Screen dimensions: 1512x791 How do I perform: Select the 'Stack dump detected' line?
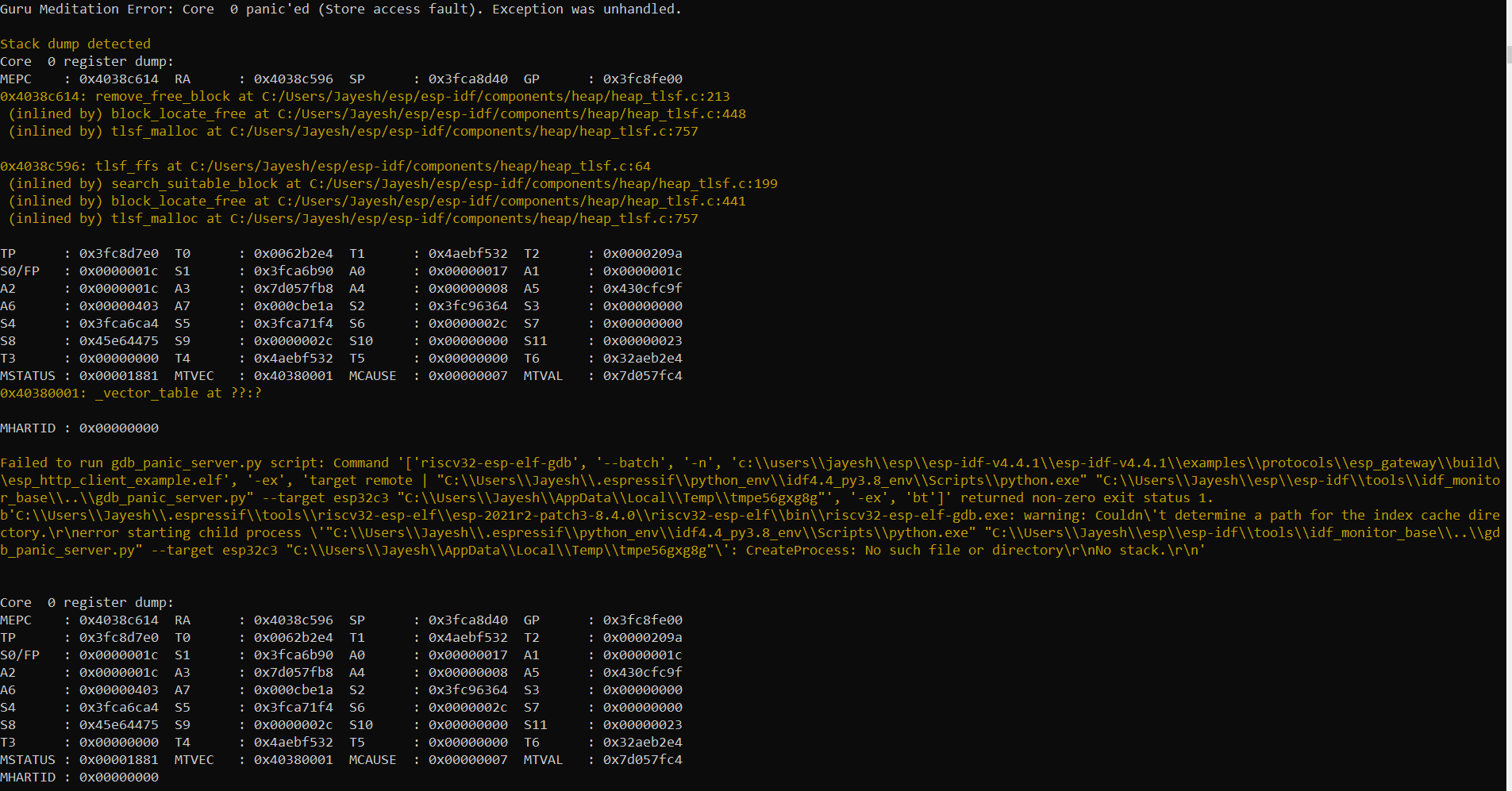[75, 44]
